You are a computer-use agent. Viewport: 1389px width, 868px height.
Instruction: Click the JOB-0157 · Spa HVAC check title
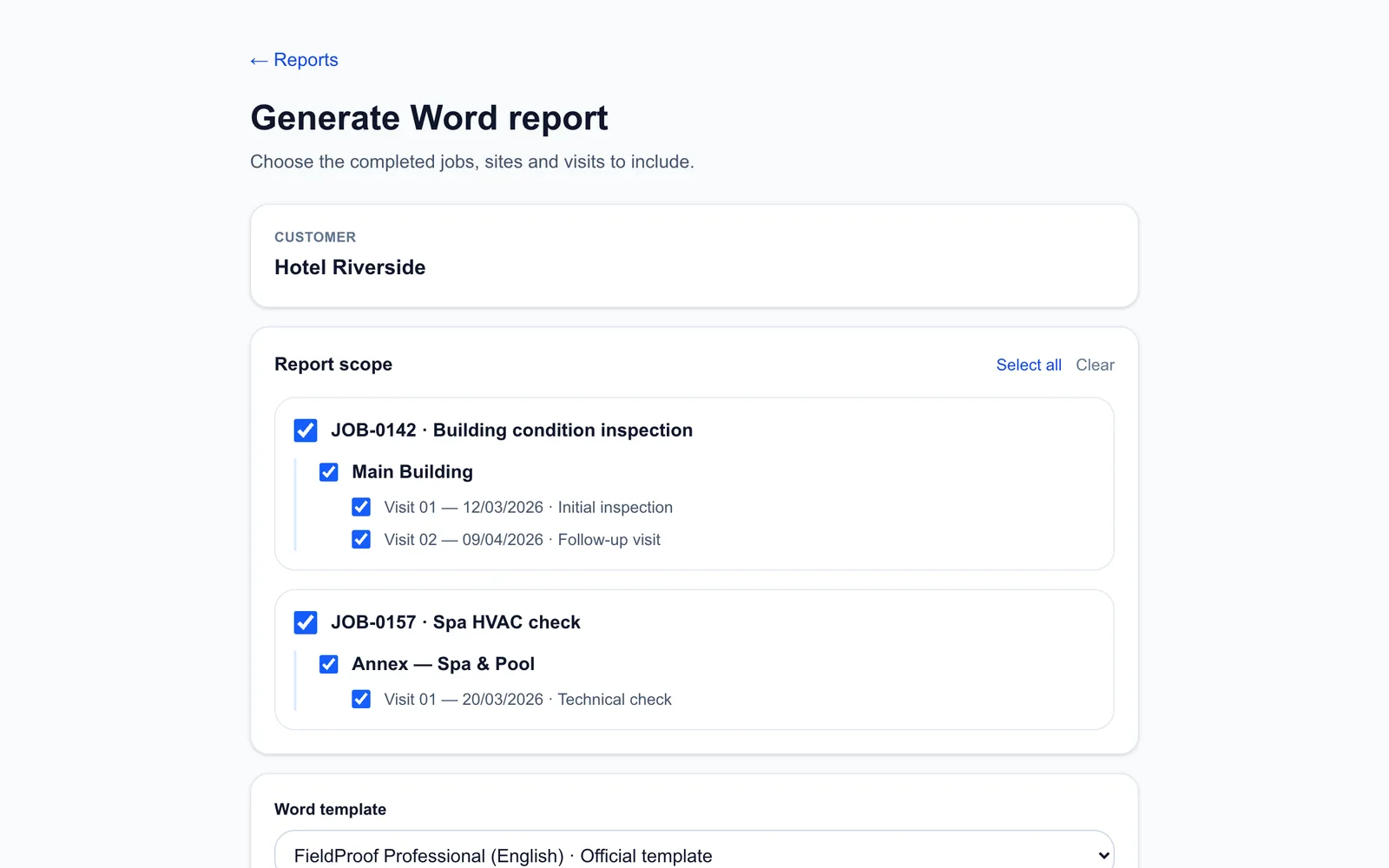[x=456, y=622]
